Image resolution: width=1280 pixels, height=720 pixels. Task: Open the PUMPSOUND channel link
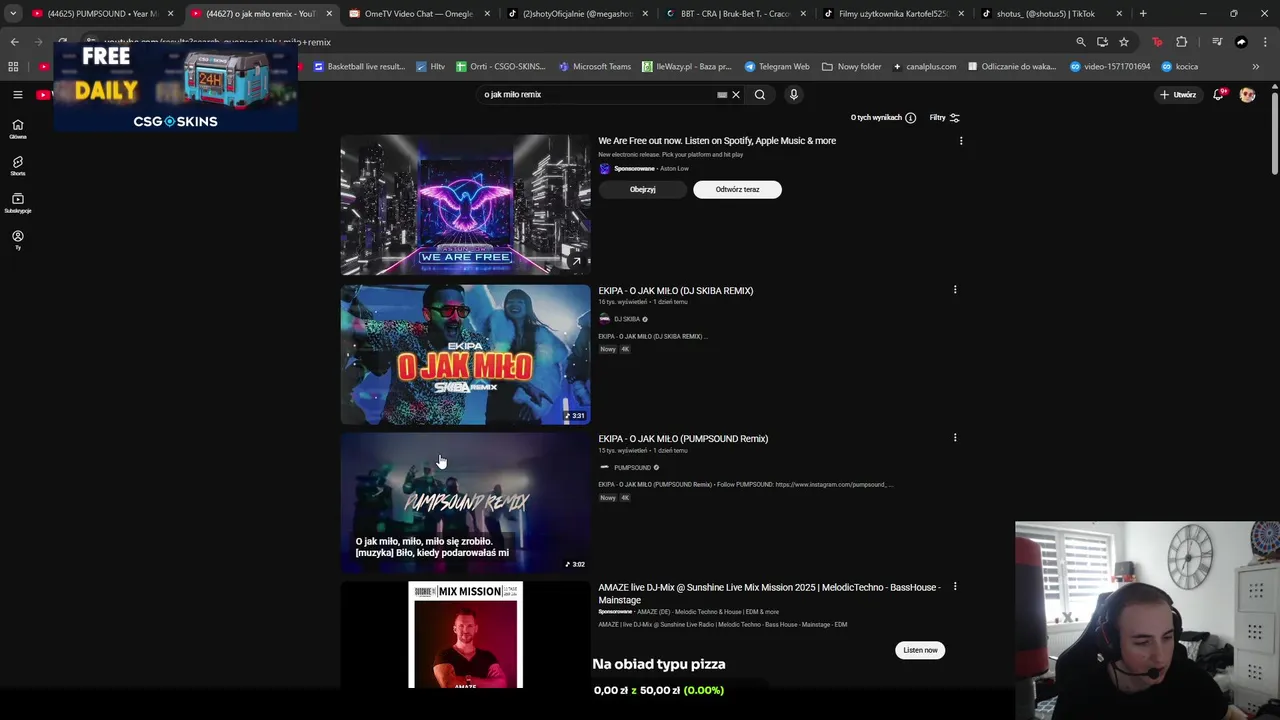(632, 468)
